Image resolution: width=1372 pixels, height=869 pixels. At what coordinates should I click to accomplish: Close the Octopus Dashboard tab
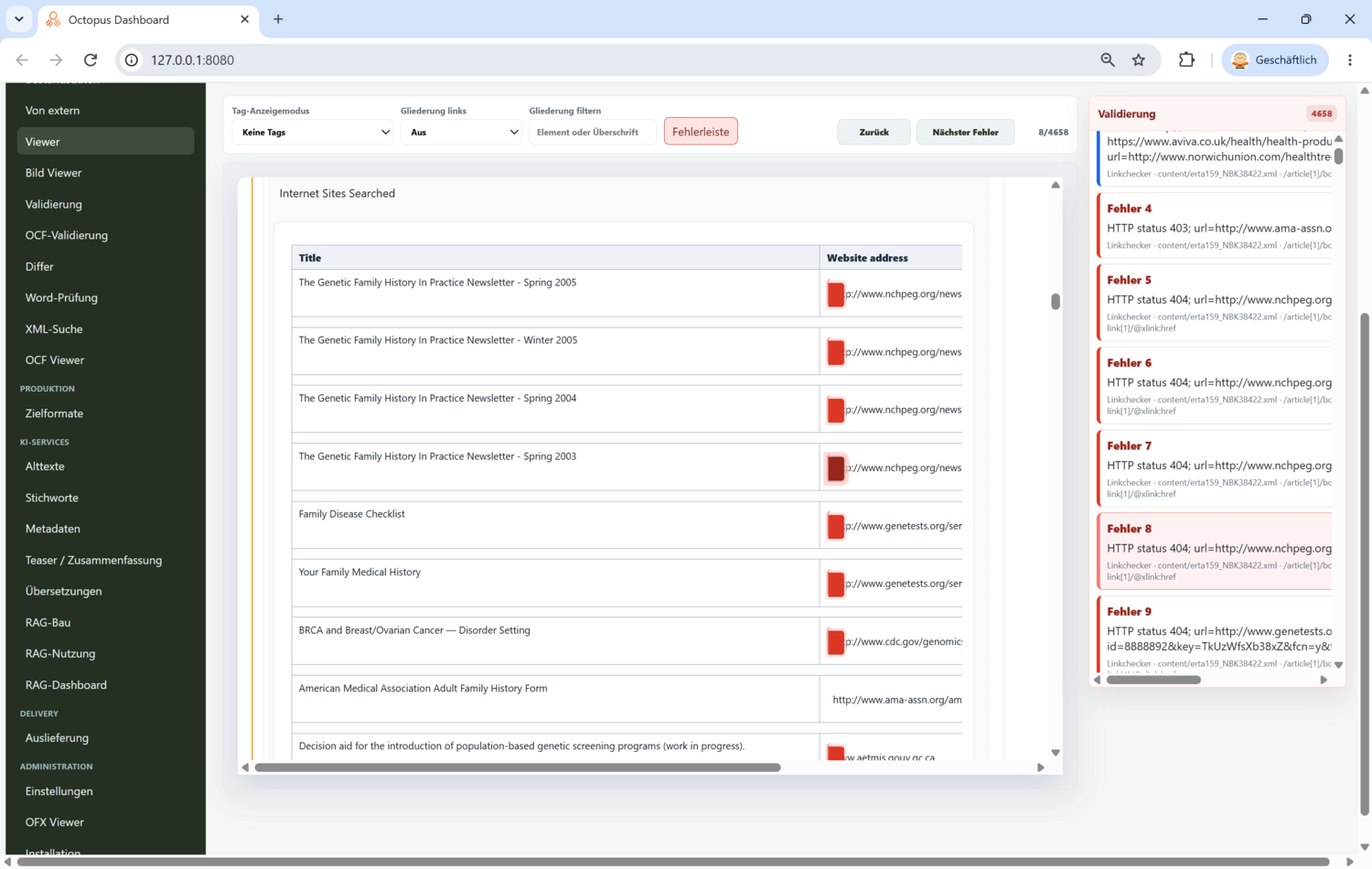244,19
